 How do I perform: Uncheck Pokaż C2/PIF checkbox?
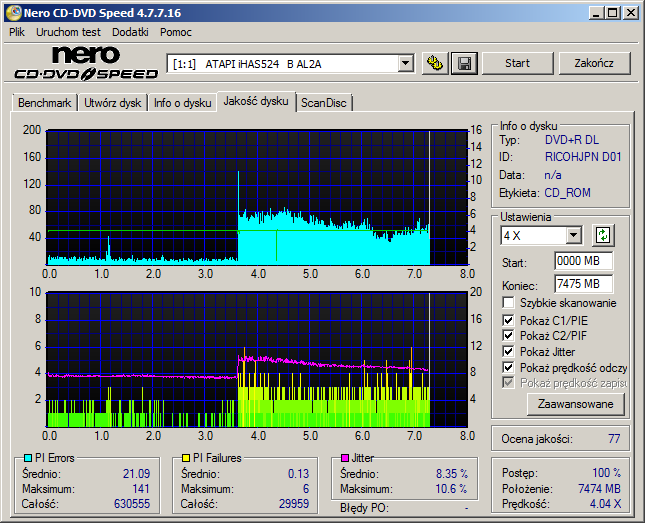coord(508,335)
